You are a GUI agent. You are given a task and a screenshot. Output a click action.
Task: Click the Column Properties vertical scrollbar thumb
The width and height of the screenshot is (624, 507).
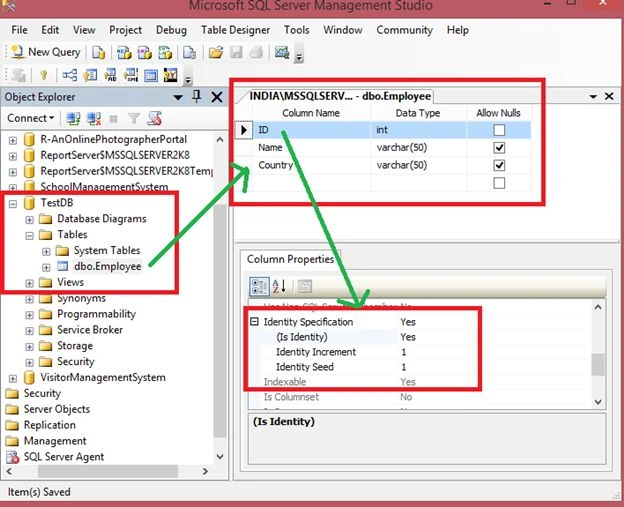(597, 365)
